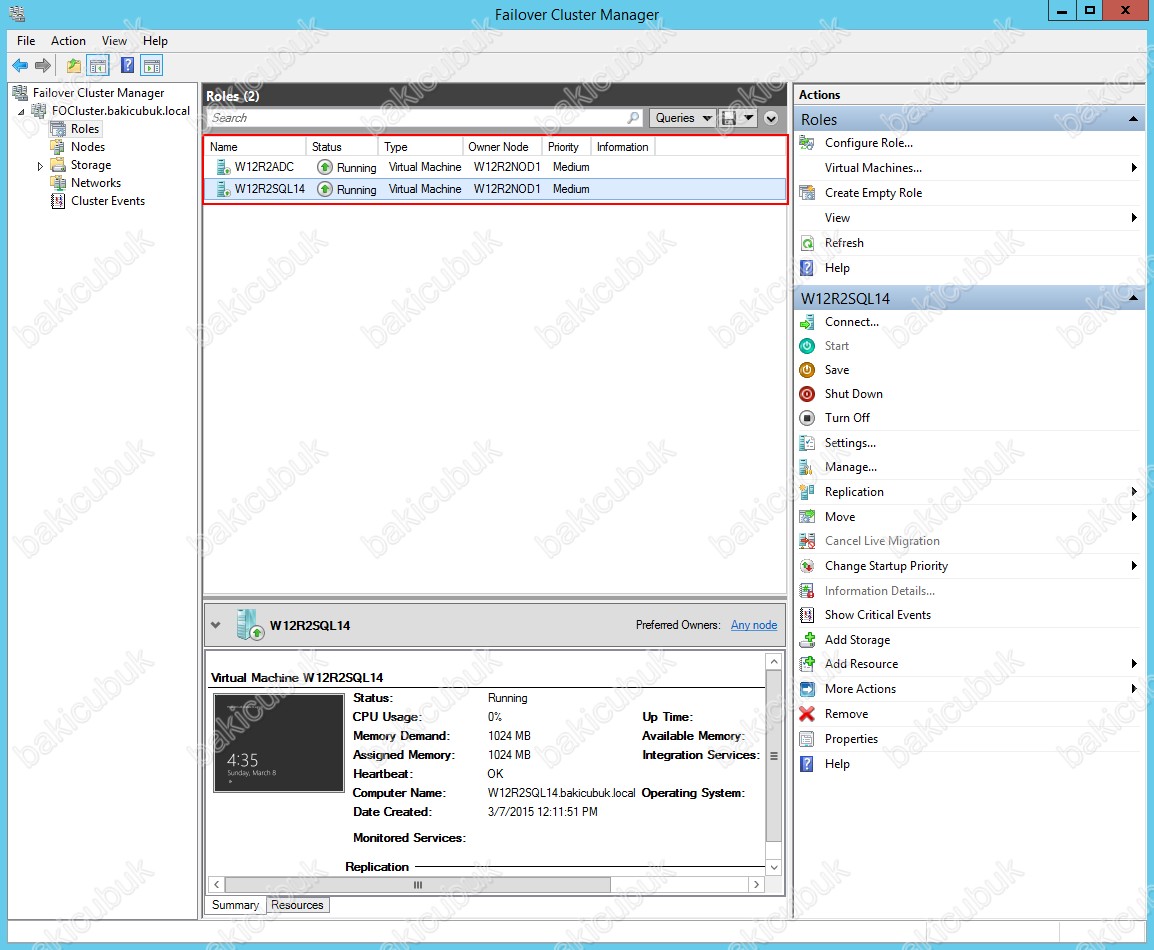Sort roles by the Owner Node column
Screen dimensions: 1154x950
pos(501,147)
